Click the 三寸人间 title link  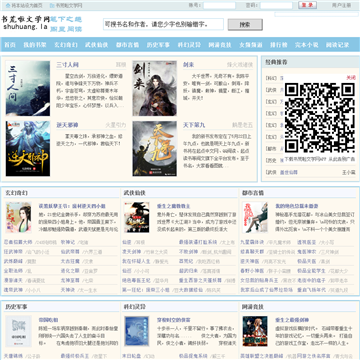pyautogui.click(x=67, y=65)
